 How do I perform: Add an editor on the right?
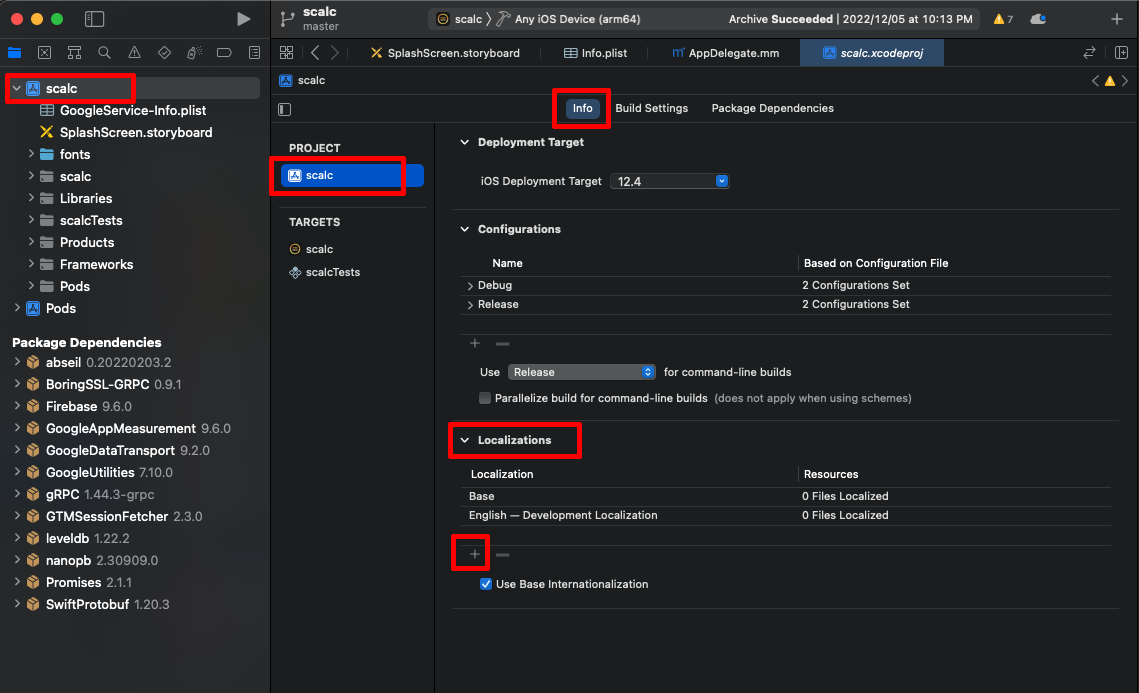tap(1122, 52)
